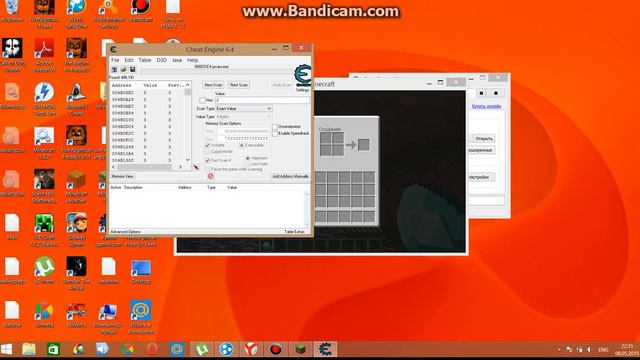Toggle the CopyOnWrite checkbox
Image resolution: width=640 pixels, height=360 pixels.
[x=207, y=152]
